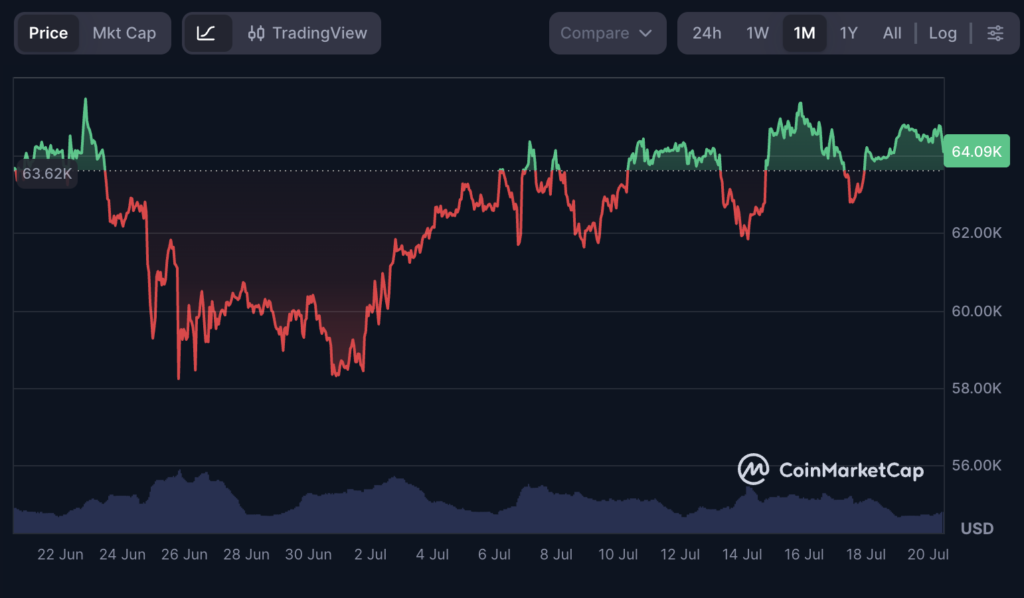Open the chart settings sliders icon

click(x=995, y=33)
